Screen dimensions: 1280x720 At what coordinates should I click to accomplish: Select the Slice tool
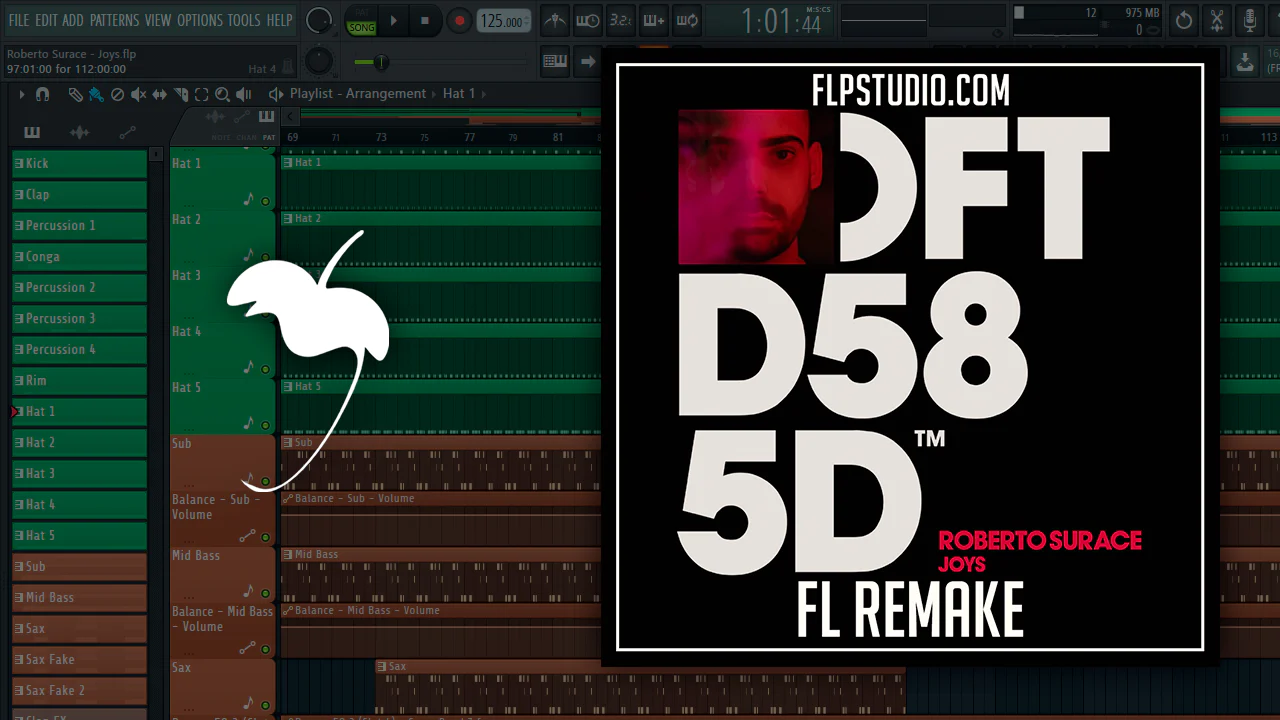180,94
